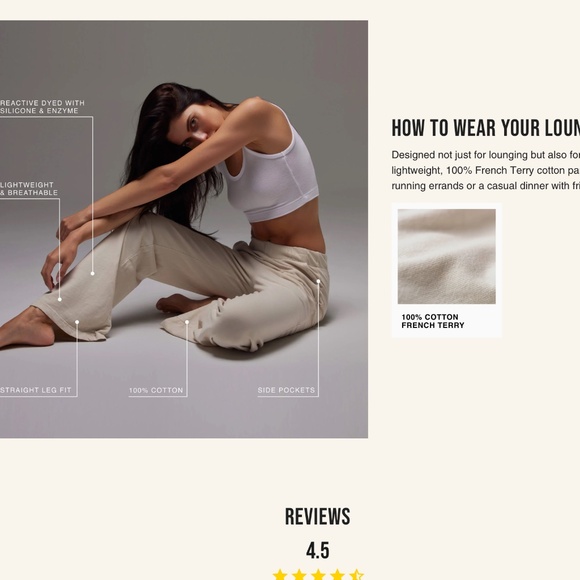Click the 'Lightweight & Breathable' label

pos(29,189)
